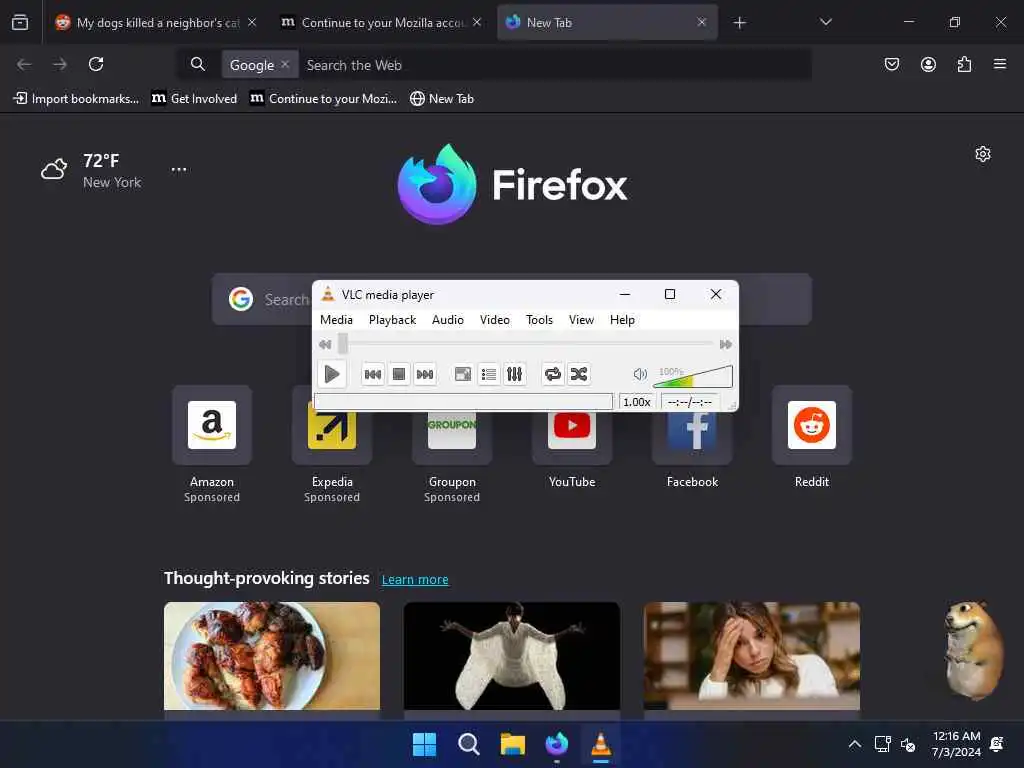This screenshot has width=1024, height=768.
Task: Toggle VLC fullscreen video button
Action: [463, 374]
